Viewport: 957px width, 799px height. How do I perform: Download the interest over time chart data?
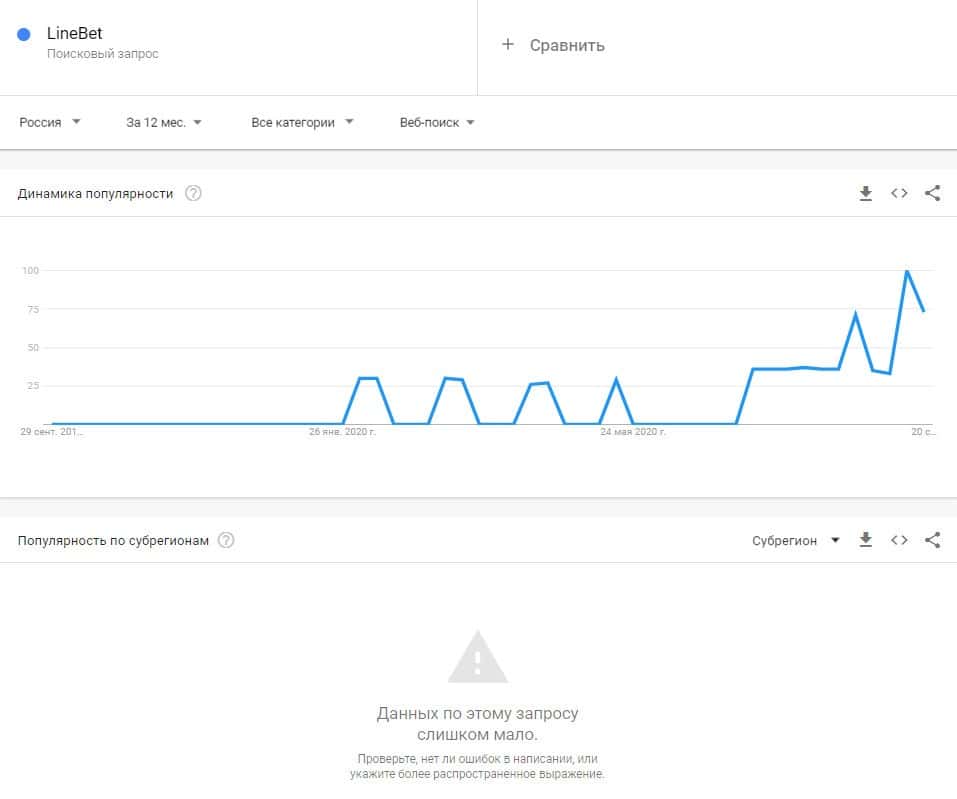(865, 193)
